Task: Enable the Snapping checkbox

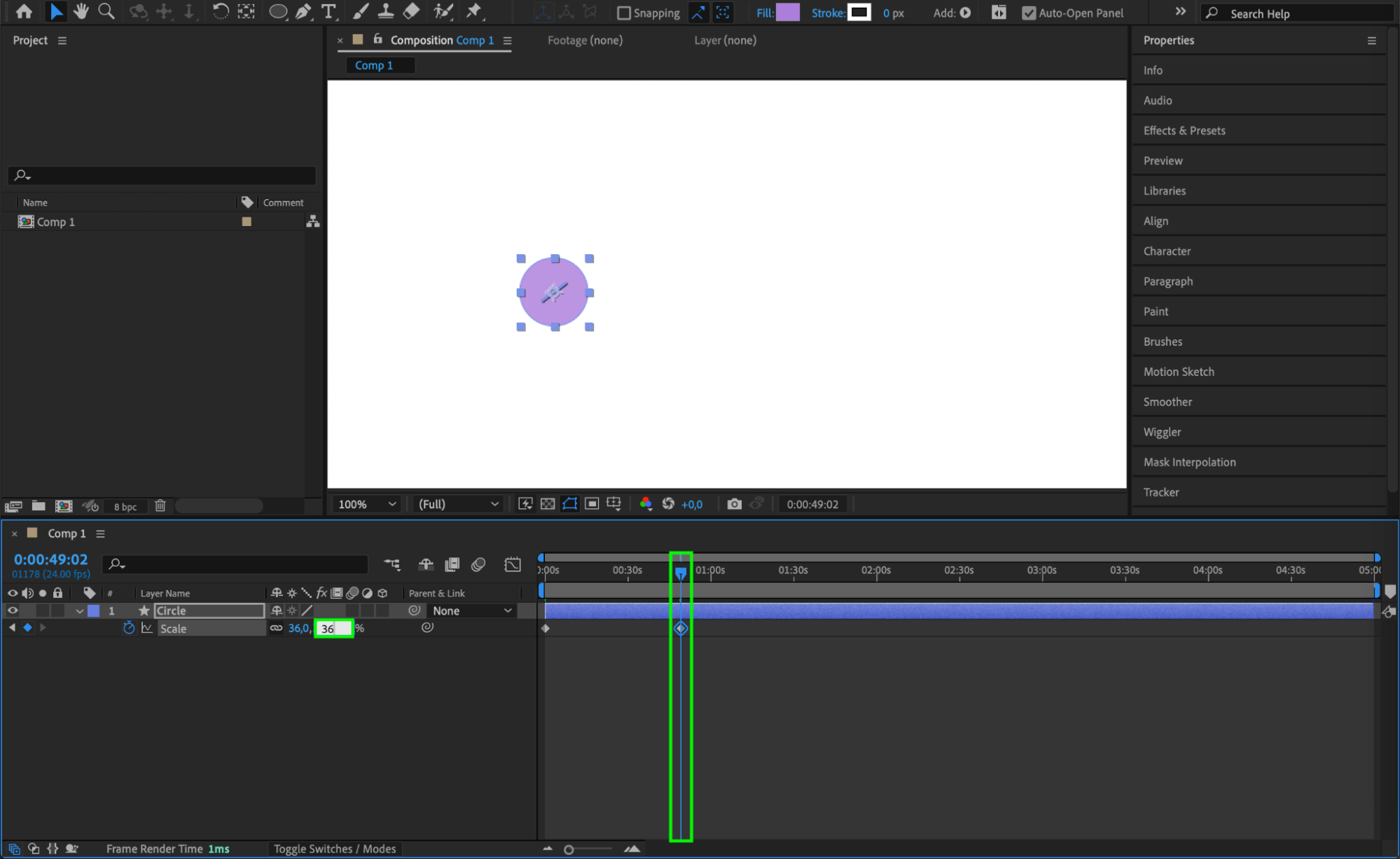Action: click(x=623, y=13)
